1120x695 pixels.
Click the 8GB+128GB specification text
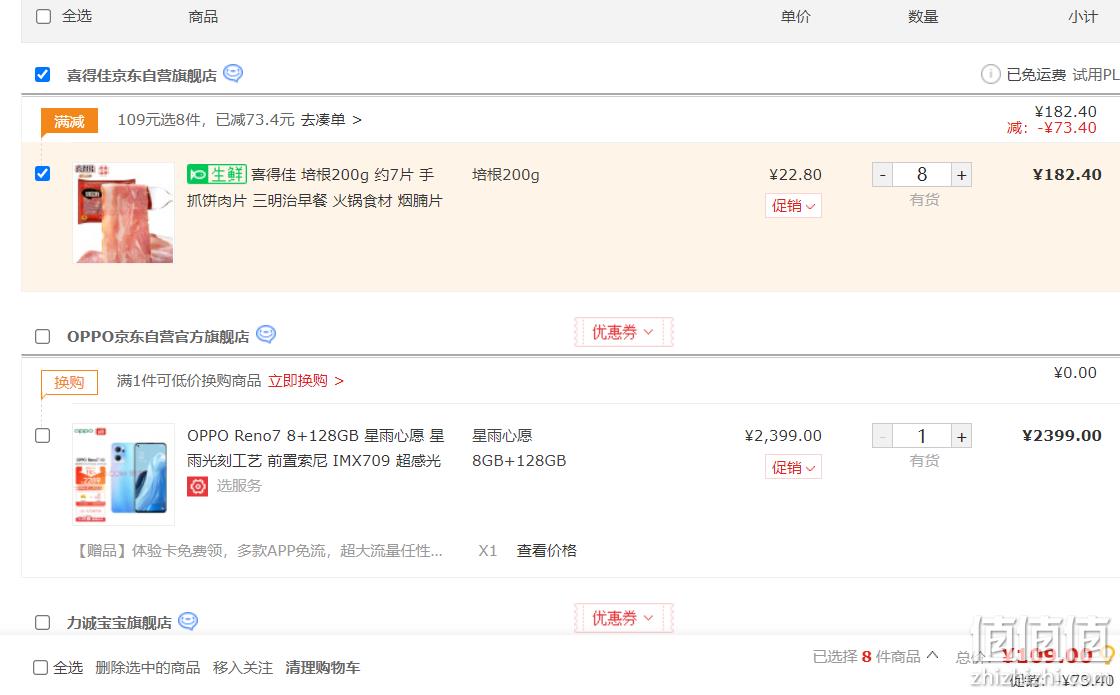pyautogui.click(x=519, y=461)
